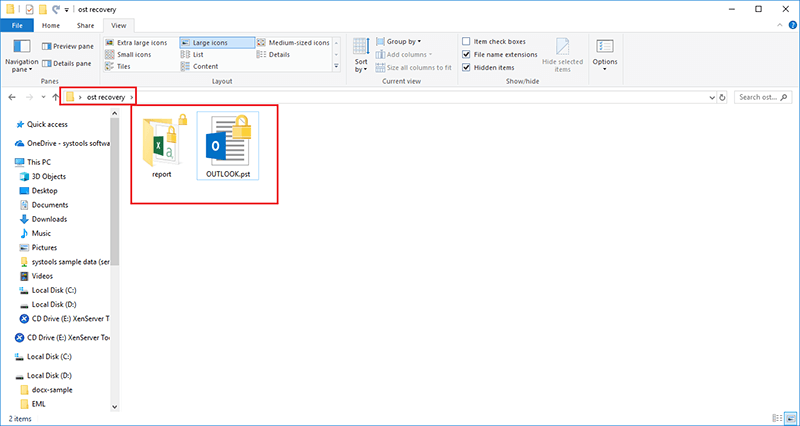This screenshot has width=800, height=426.
Task: Open Music in navigation pane
Action: pos(35,233)
